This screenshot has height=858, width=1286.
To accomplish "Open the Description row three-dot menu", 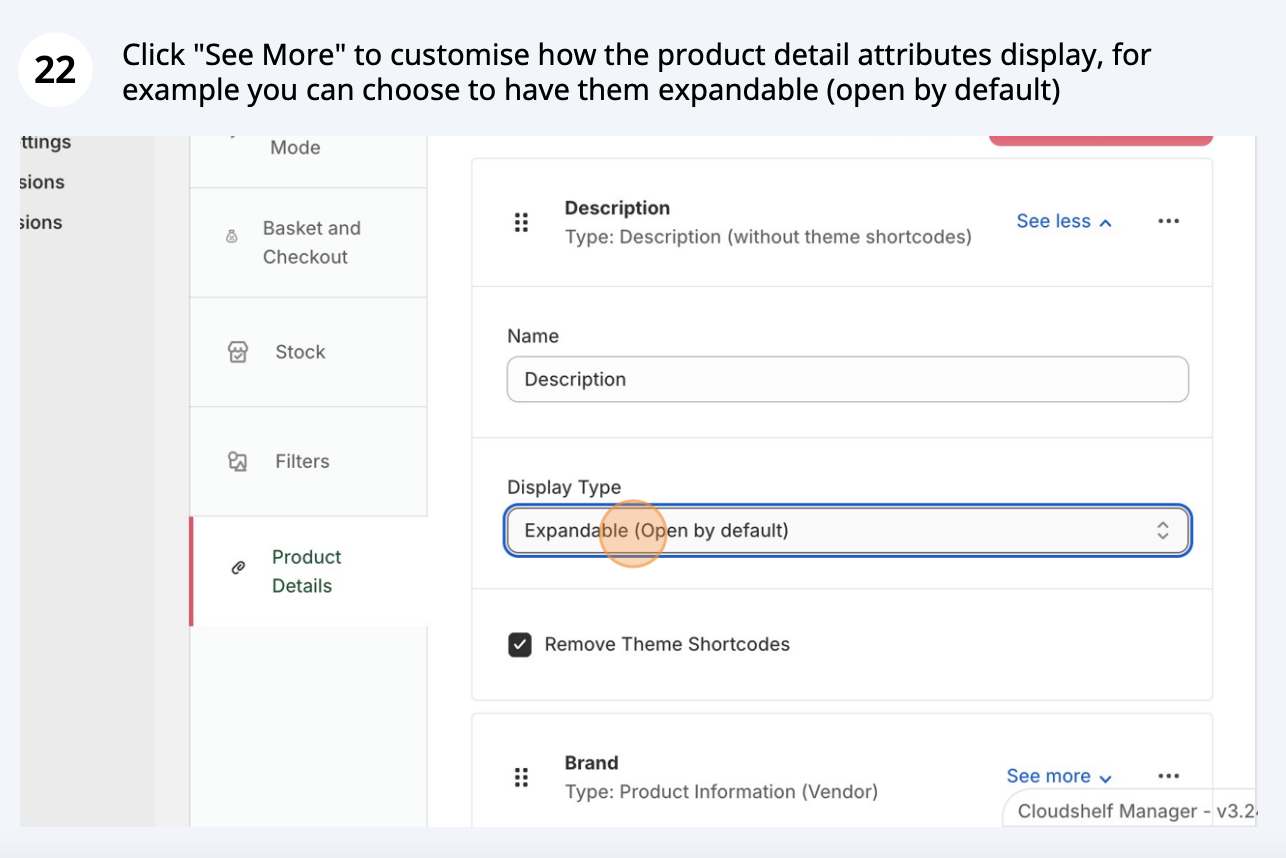I will 1168,221.
